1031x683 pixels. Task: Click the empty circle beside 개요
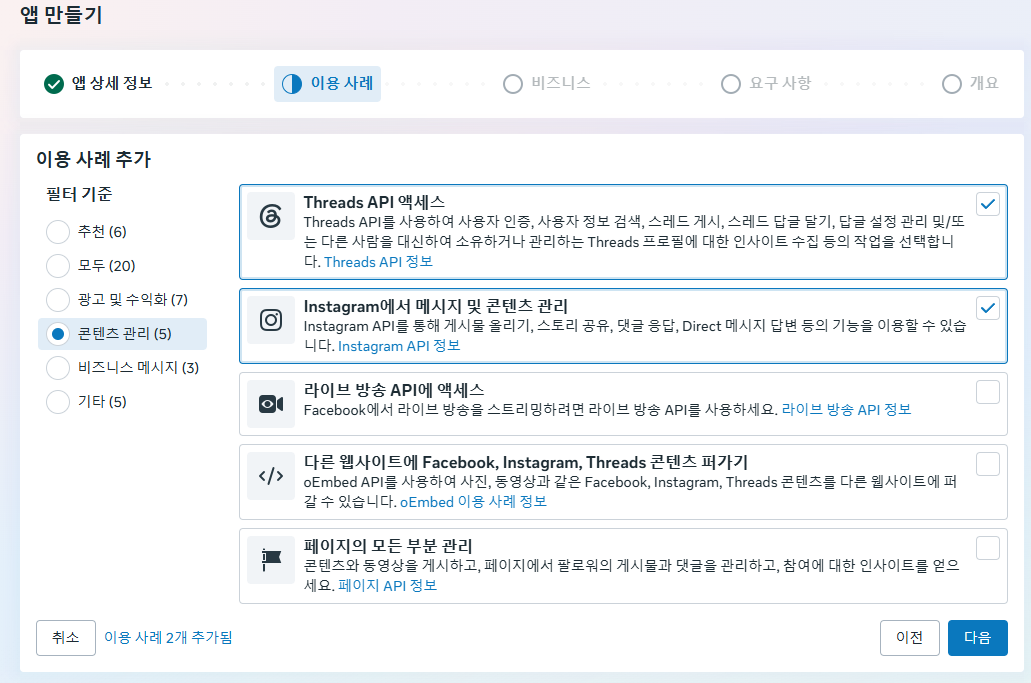(x=952, y=84)
